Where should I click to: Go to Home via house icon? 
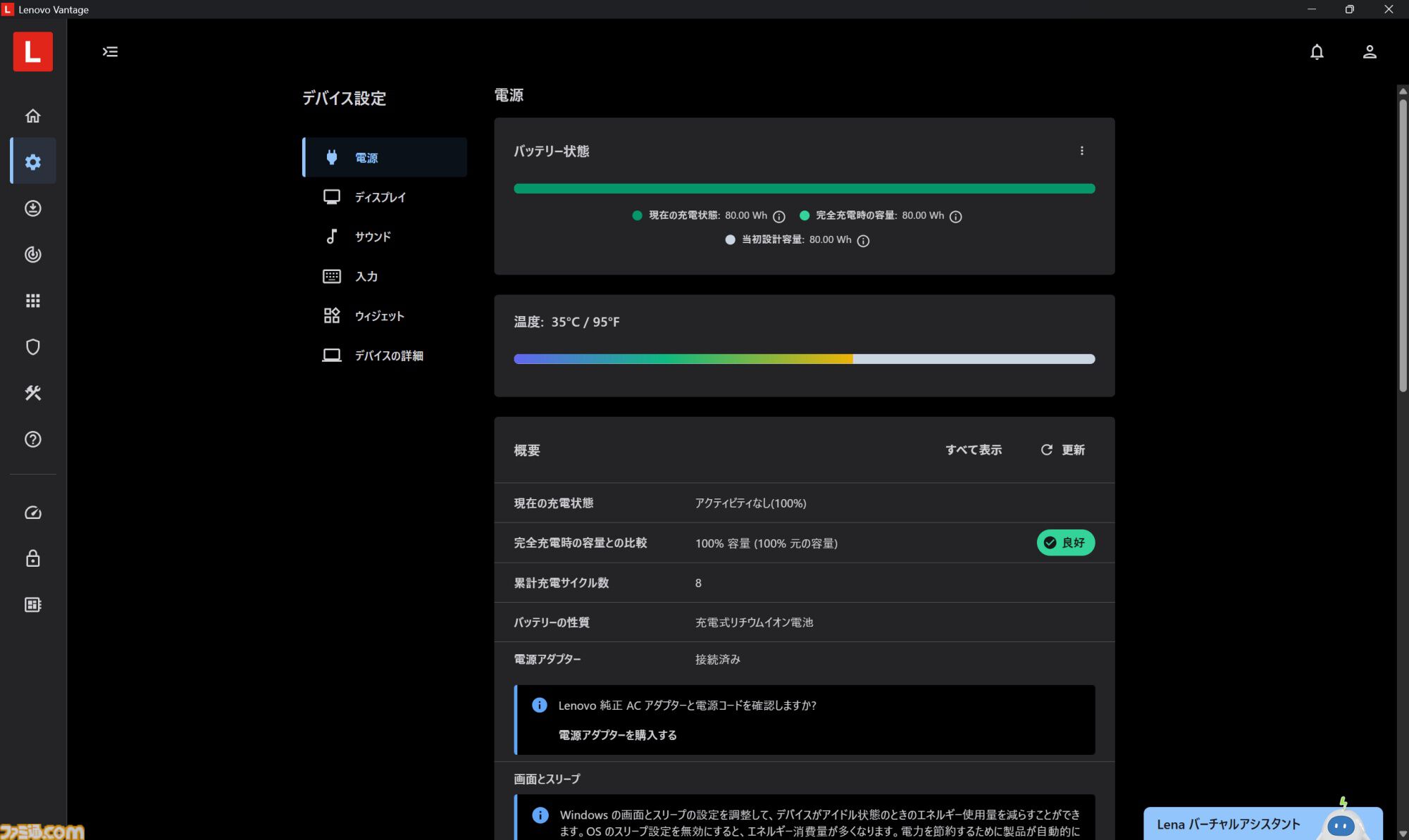32,115
